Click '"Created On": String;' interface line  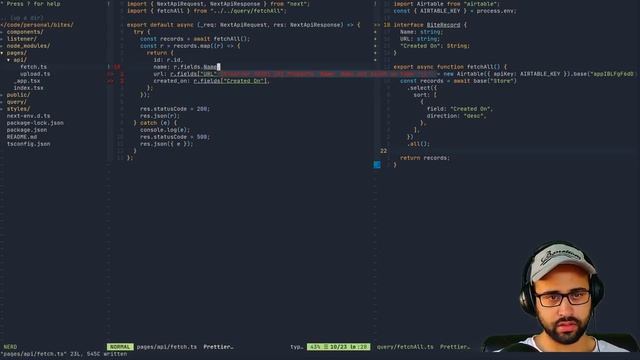pos(435,46)
